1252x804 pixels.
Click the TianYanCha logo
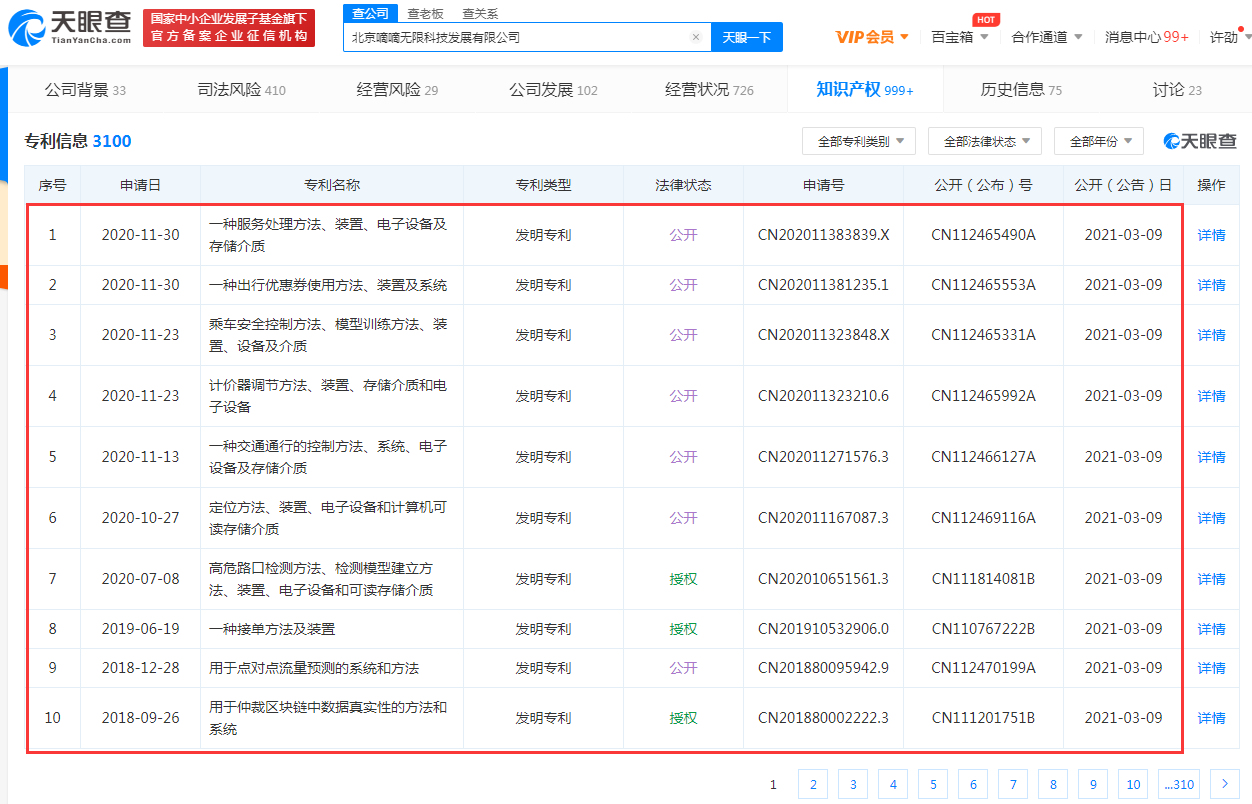point(70,28)
